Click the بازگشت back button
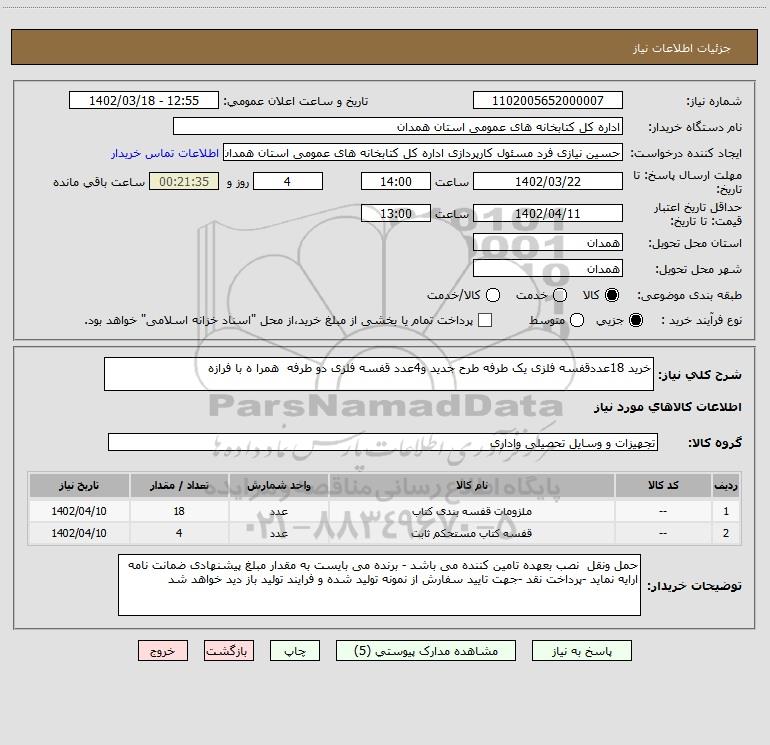The image size is (770, 745). [x=229, y=651]
